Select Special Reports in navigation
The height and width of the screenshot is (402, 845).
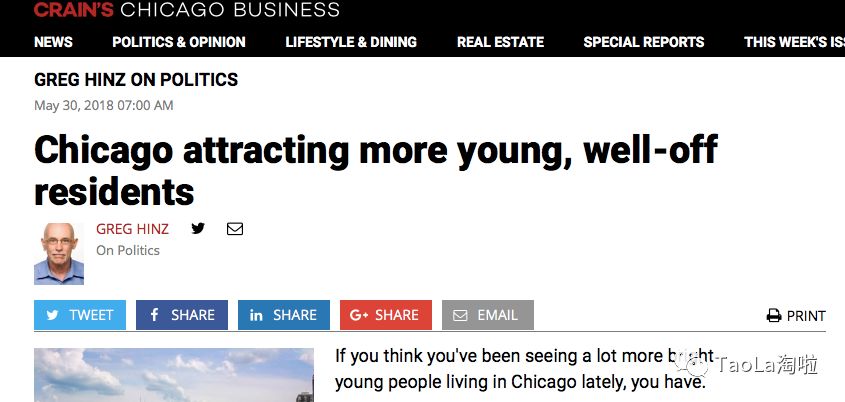tap(644, 42)
